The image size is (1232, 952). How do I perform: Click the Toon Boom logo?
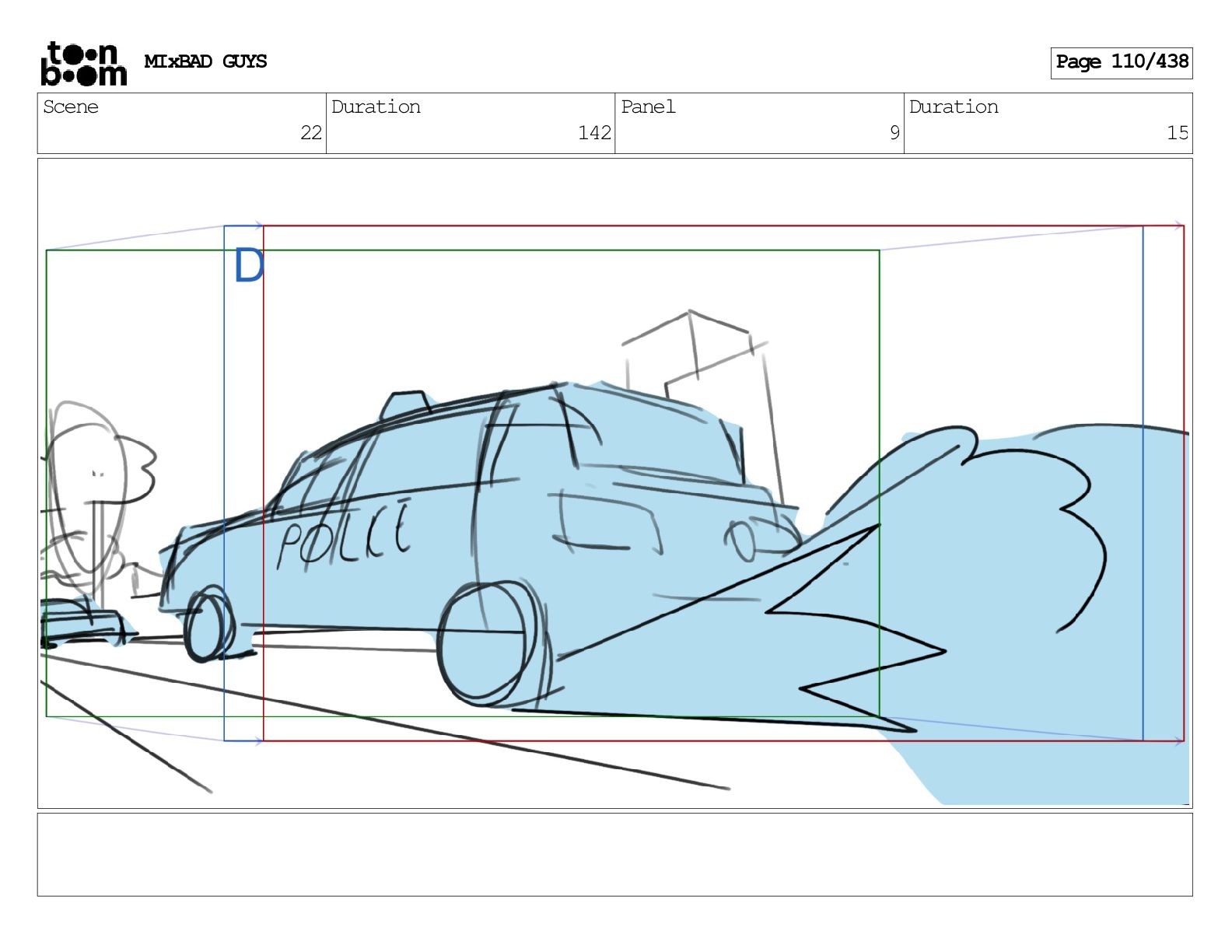click(83, 63)
